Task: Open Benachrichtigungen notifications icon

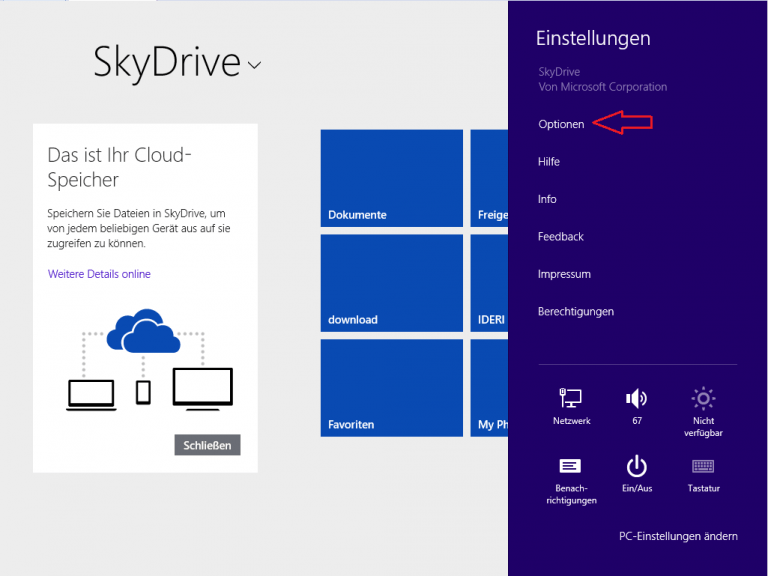Action: pyautogui.click(x=571, y=480)
